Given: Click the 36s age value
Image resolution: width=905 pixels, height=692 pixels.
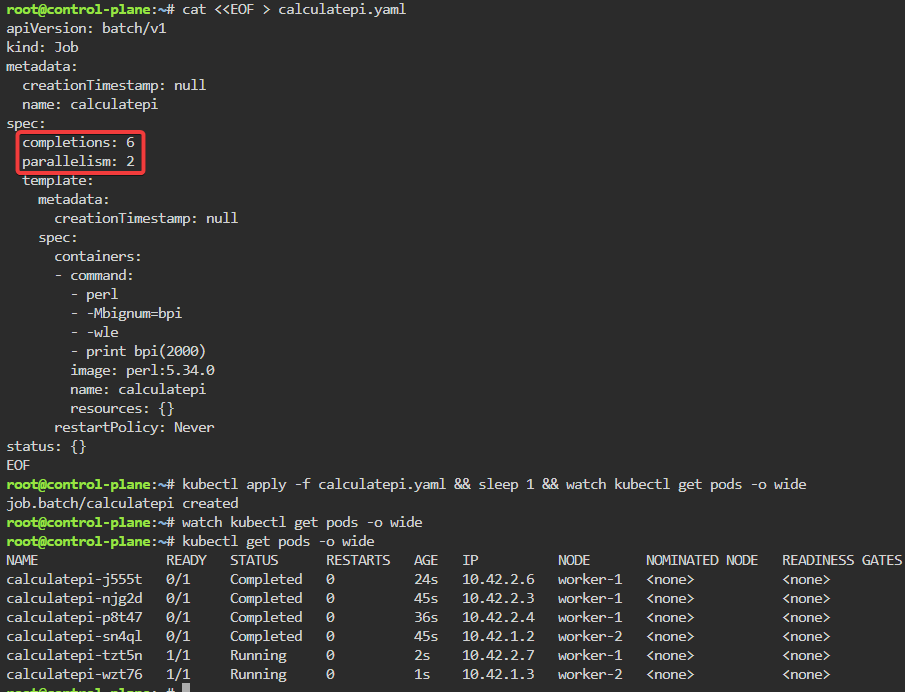Looking at the screenshot, I should pos(426,618).
